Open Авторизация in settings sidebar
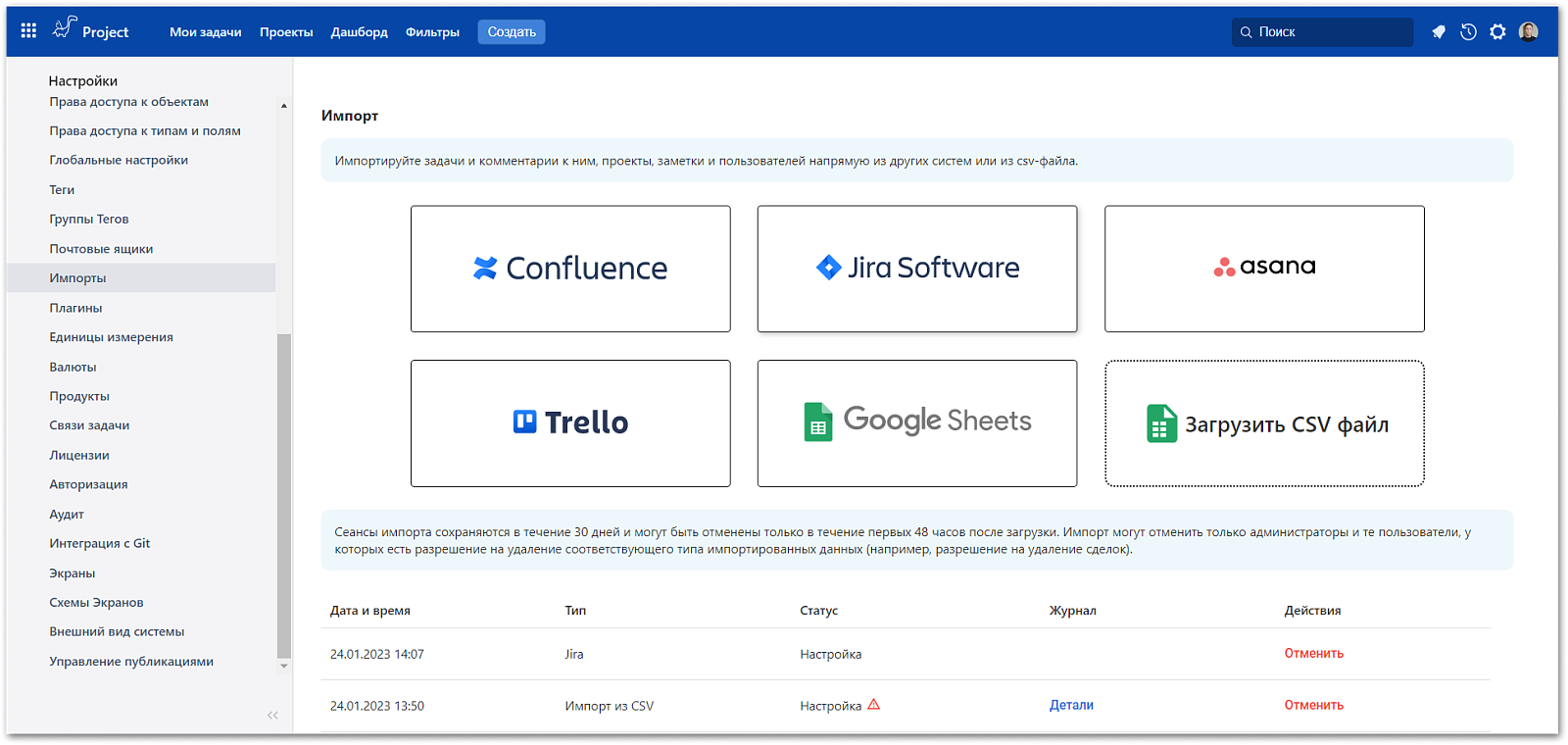 [x=88, y=484]
